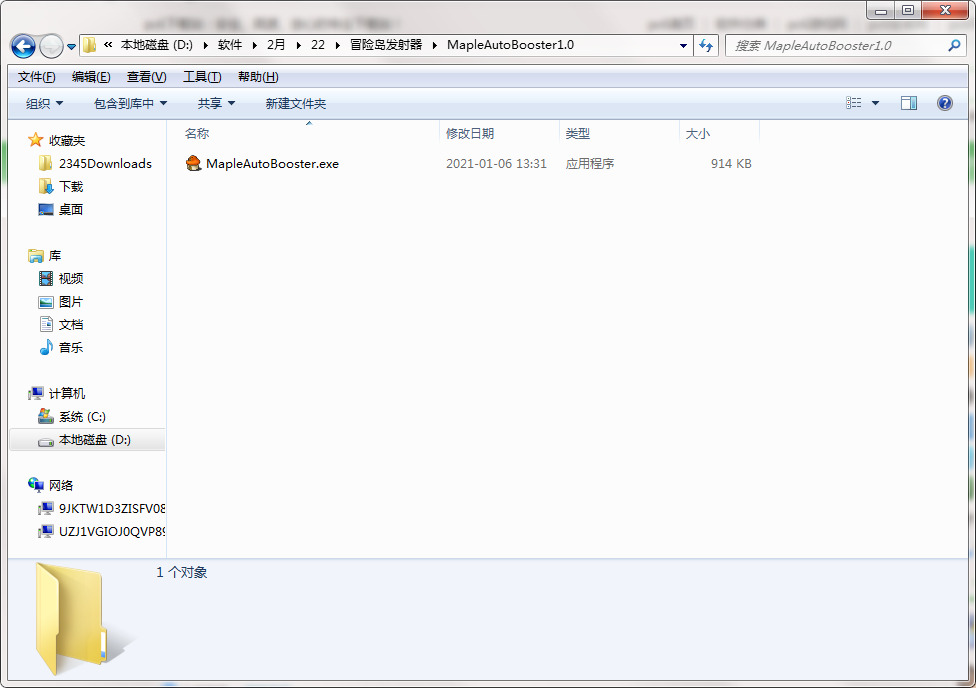Open the 共享 dropdown
This screenshot has height=688, width=976.
pyautogui.click(x=216, y=103)
